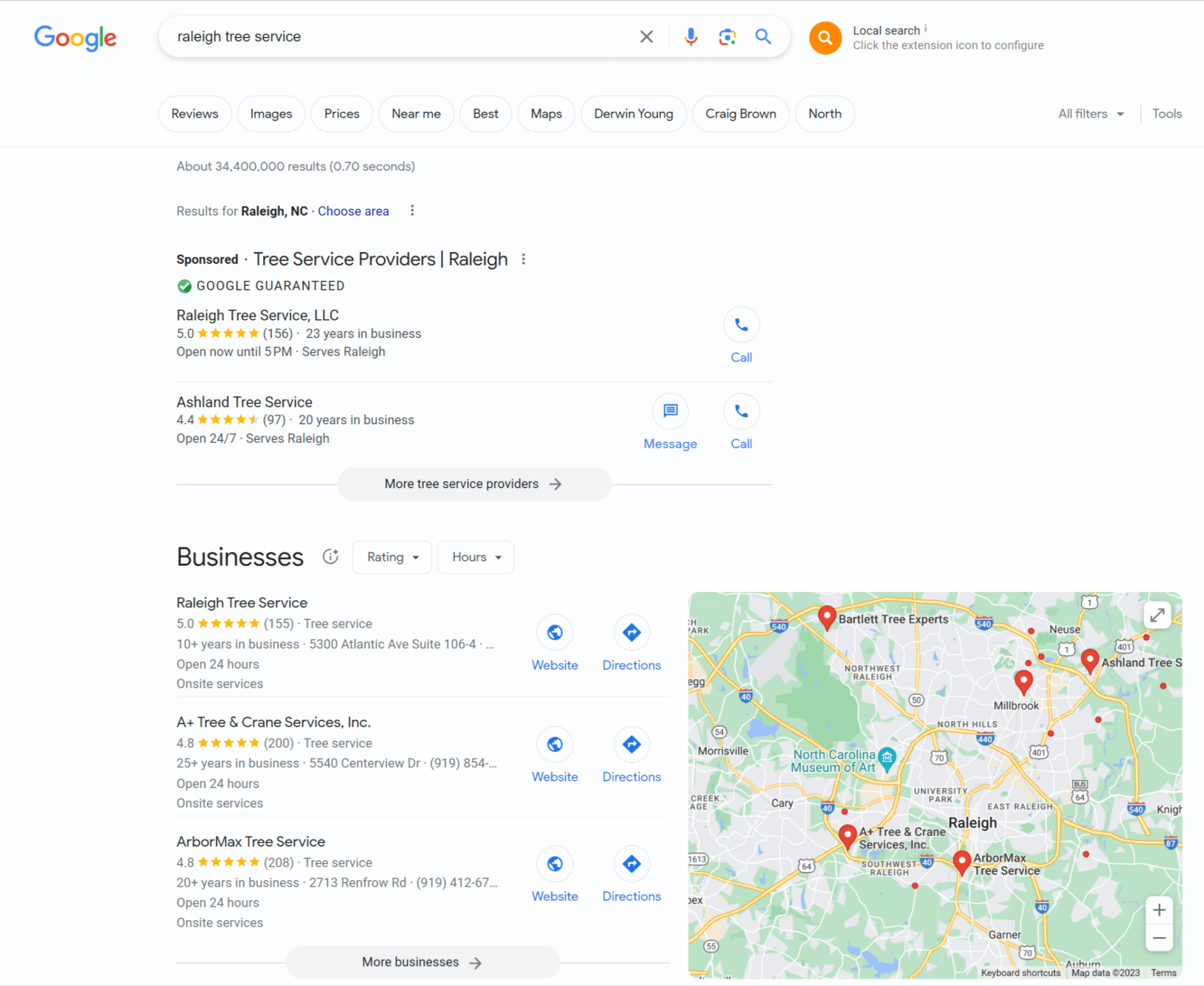Click the More businesses button

click(x=422, y=962)
